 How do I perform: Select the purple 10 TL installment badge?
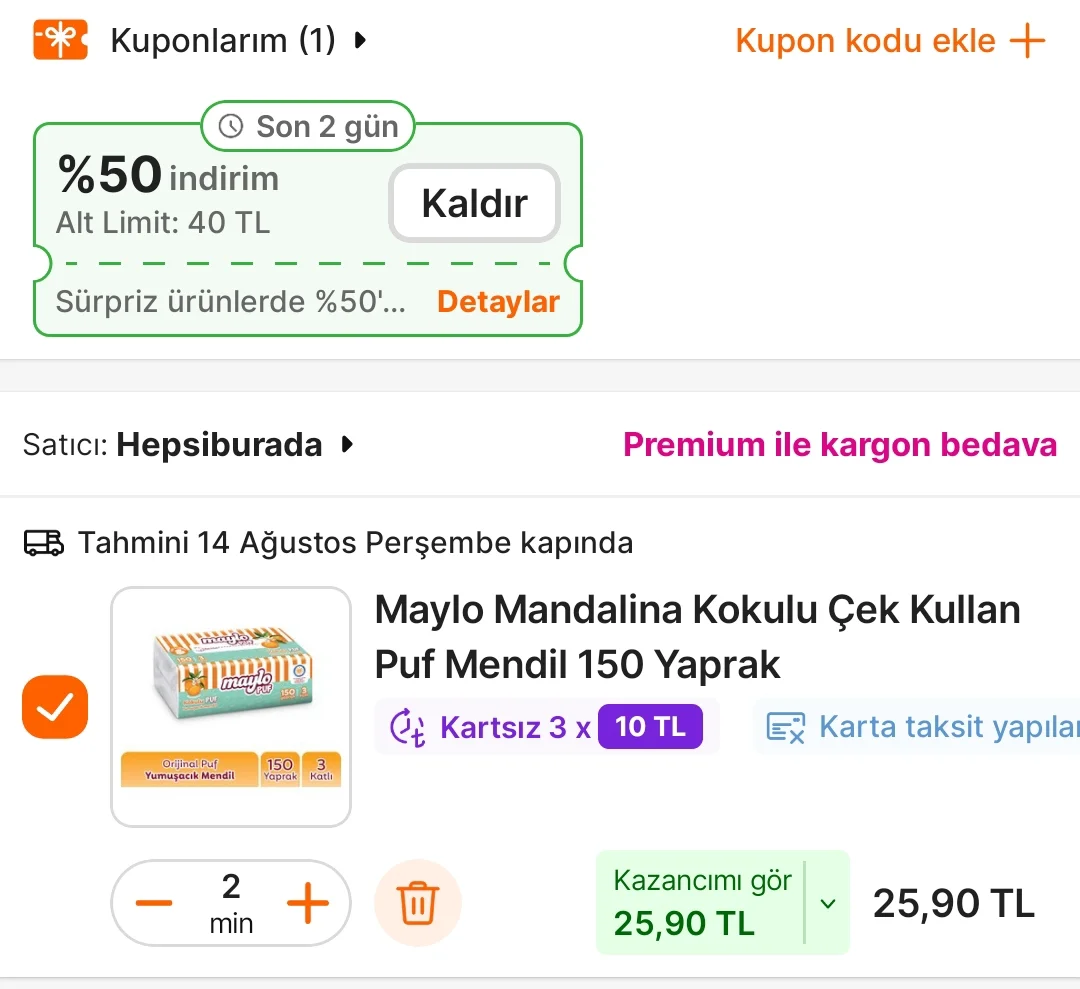650,727
